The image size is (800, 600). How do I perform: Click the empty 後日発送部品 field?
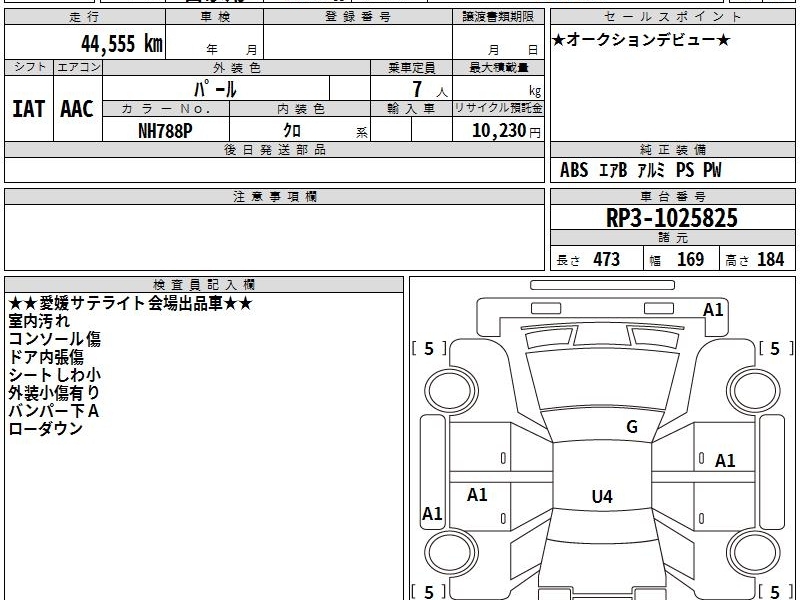274,170
